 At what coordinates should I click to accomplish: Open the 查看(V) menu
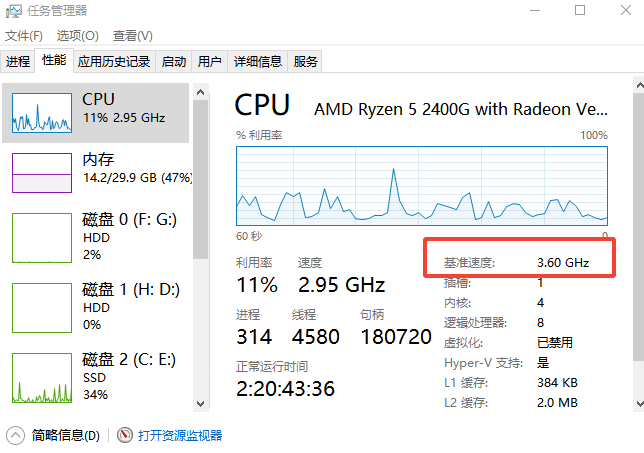pyautogui.click(x=133, y=36)
